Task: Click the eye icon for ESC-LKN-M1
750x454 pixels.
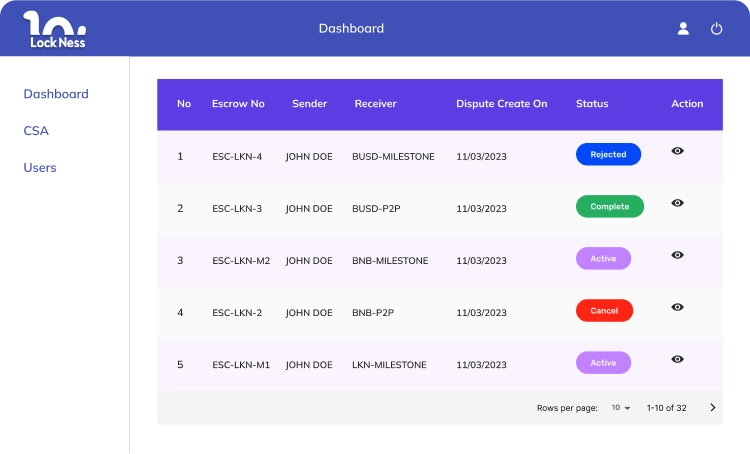Action: pos(677,359)
